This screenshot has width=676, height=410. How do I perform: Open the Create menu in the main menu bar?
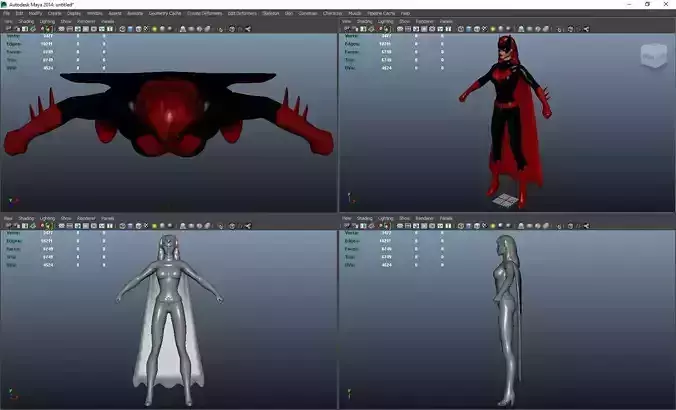[x=54, y=13]
